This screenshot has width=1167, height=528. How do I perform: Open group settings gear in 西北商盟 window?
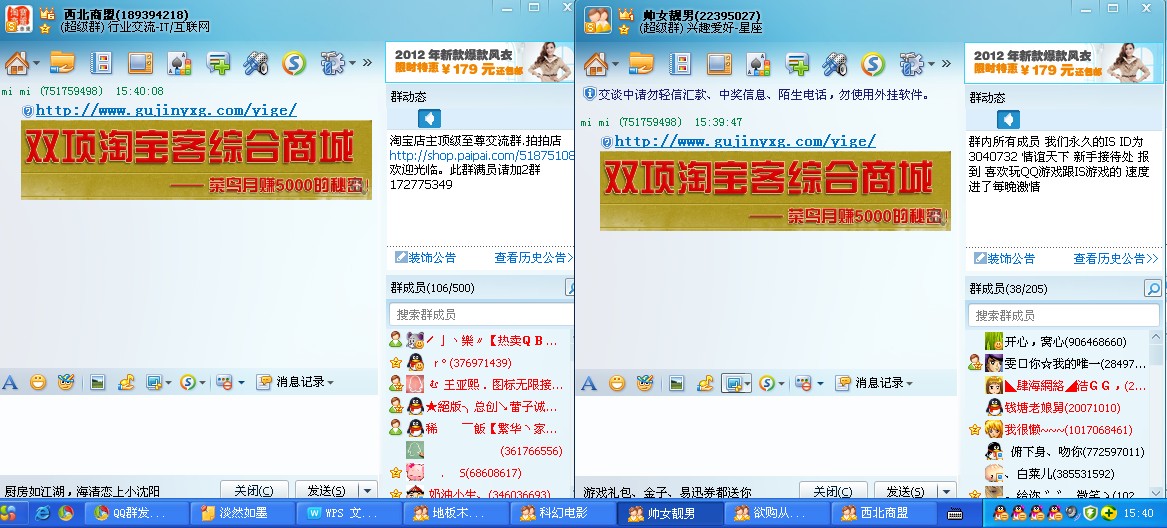coord(333,63)
